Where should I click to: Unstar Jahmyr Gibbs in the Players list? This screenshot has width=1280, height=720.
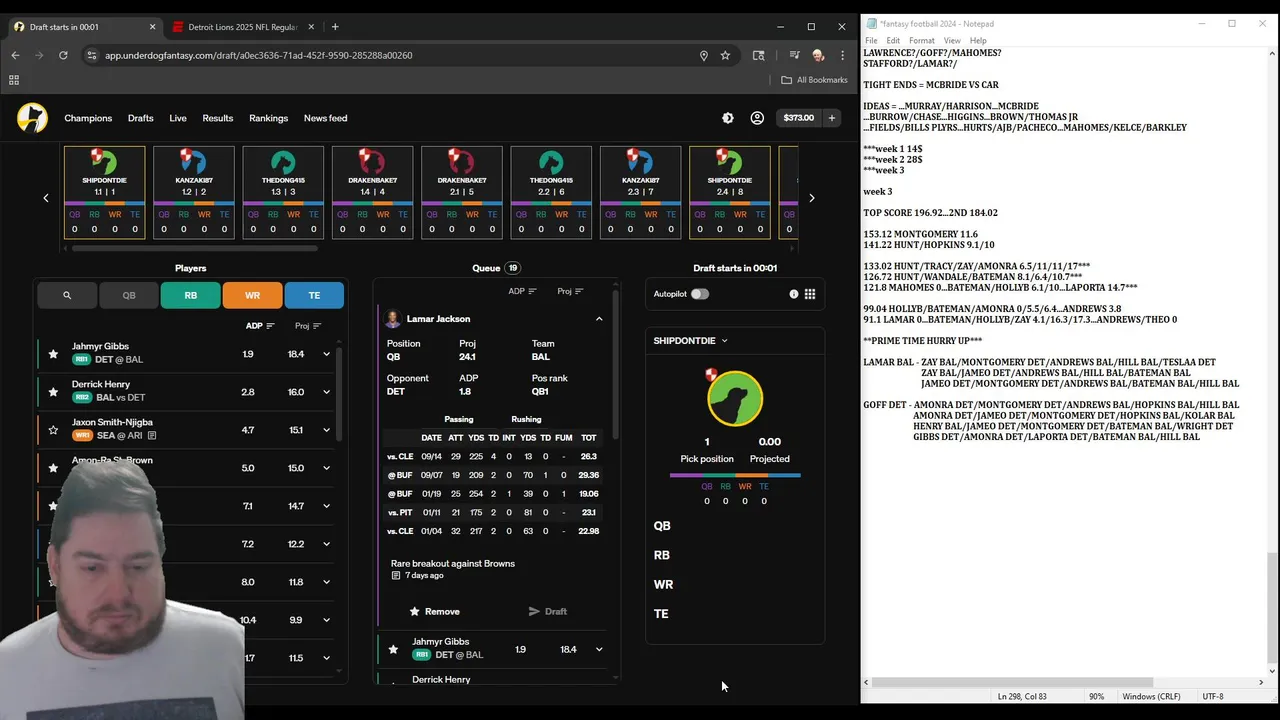pos(53,354)
